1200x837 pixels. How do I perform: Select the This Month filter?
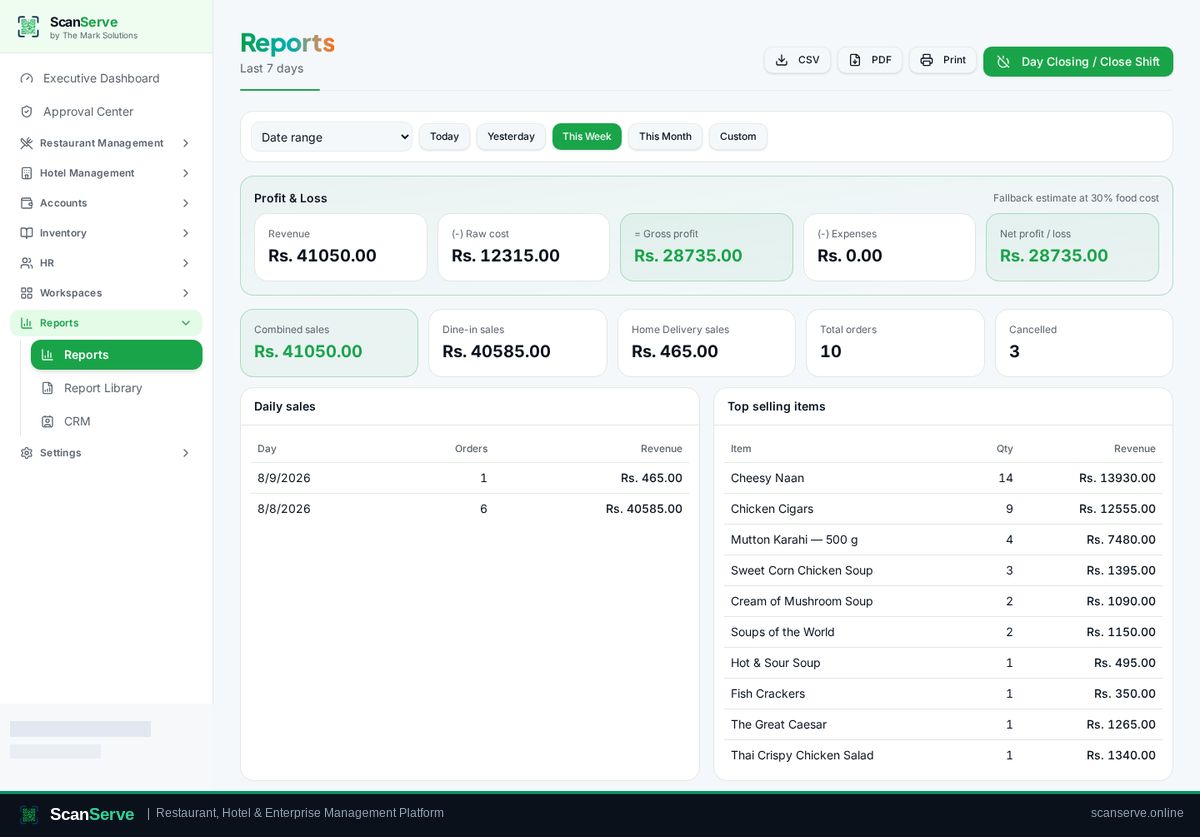[665, 137]
